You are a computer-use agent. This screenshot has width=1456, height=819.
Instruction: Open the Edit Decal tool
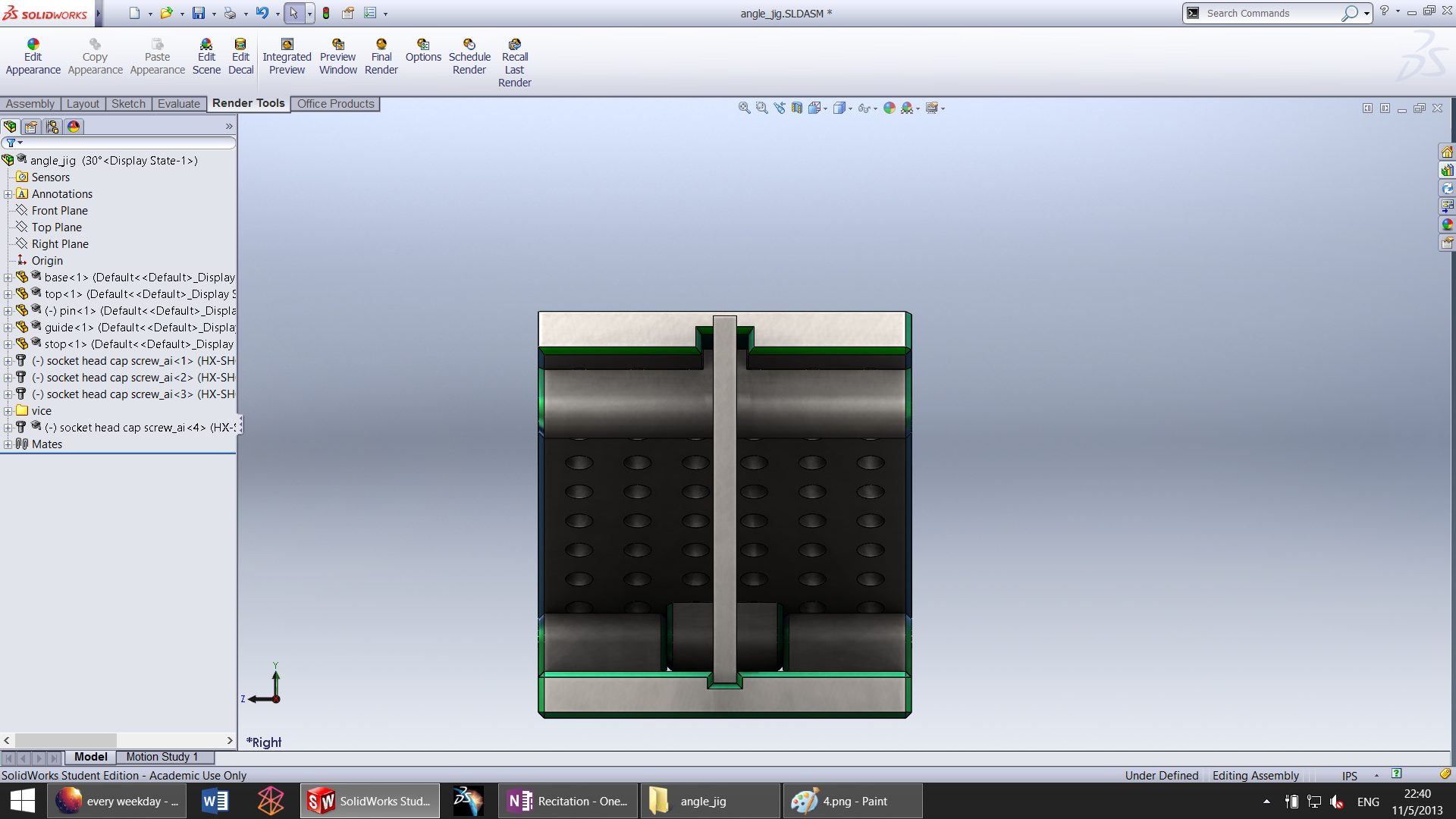[240, 58]
